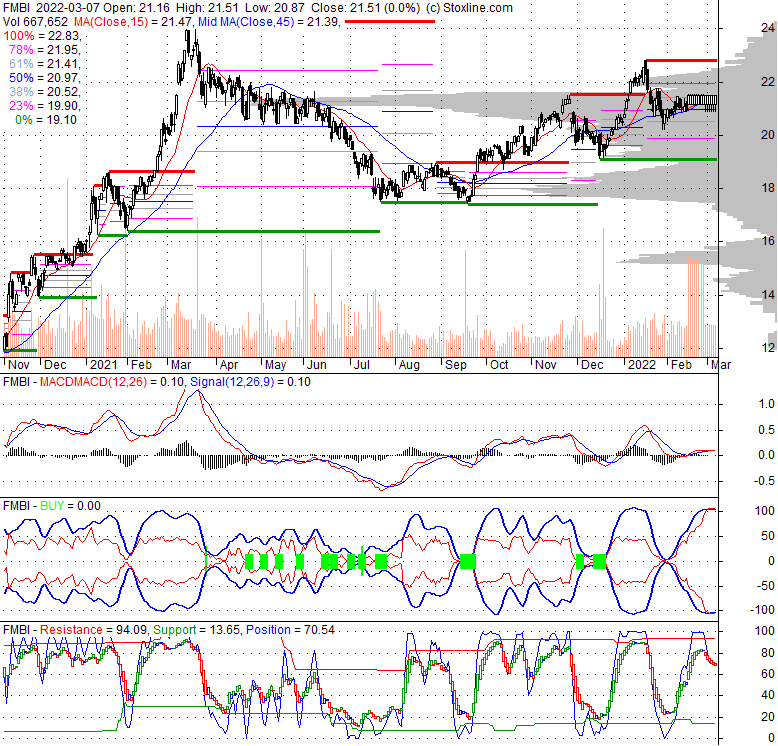Click the '2022' year label on time axis
The height and width of the screenshot is (746, 778).
click(642, 365)
